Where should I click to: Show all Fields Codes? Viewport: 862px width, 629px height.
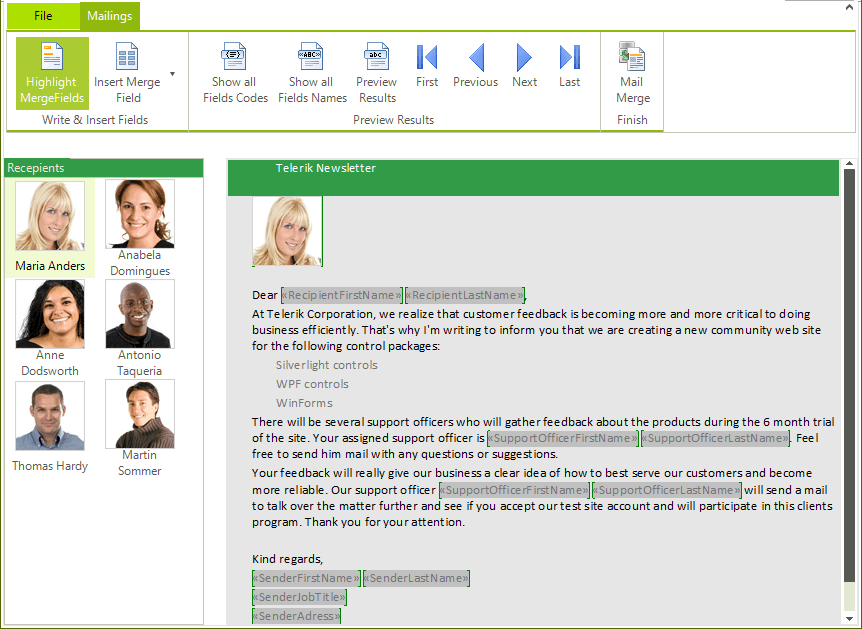pyautogui.click(x=235, y=73)
